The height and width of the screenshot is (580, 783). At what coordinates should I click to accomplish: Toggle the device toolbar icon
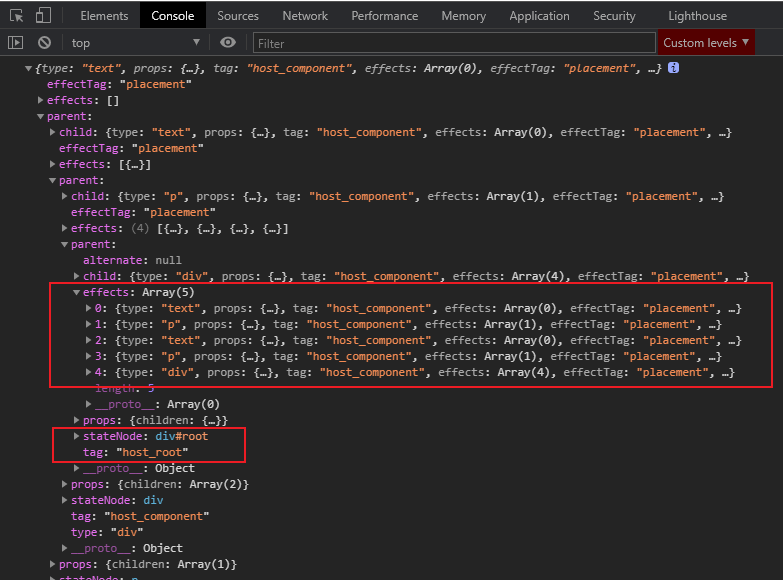coord(43,16)
